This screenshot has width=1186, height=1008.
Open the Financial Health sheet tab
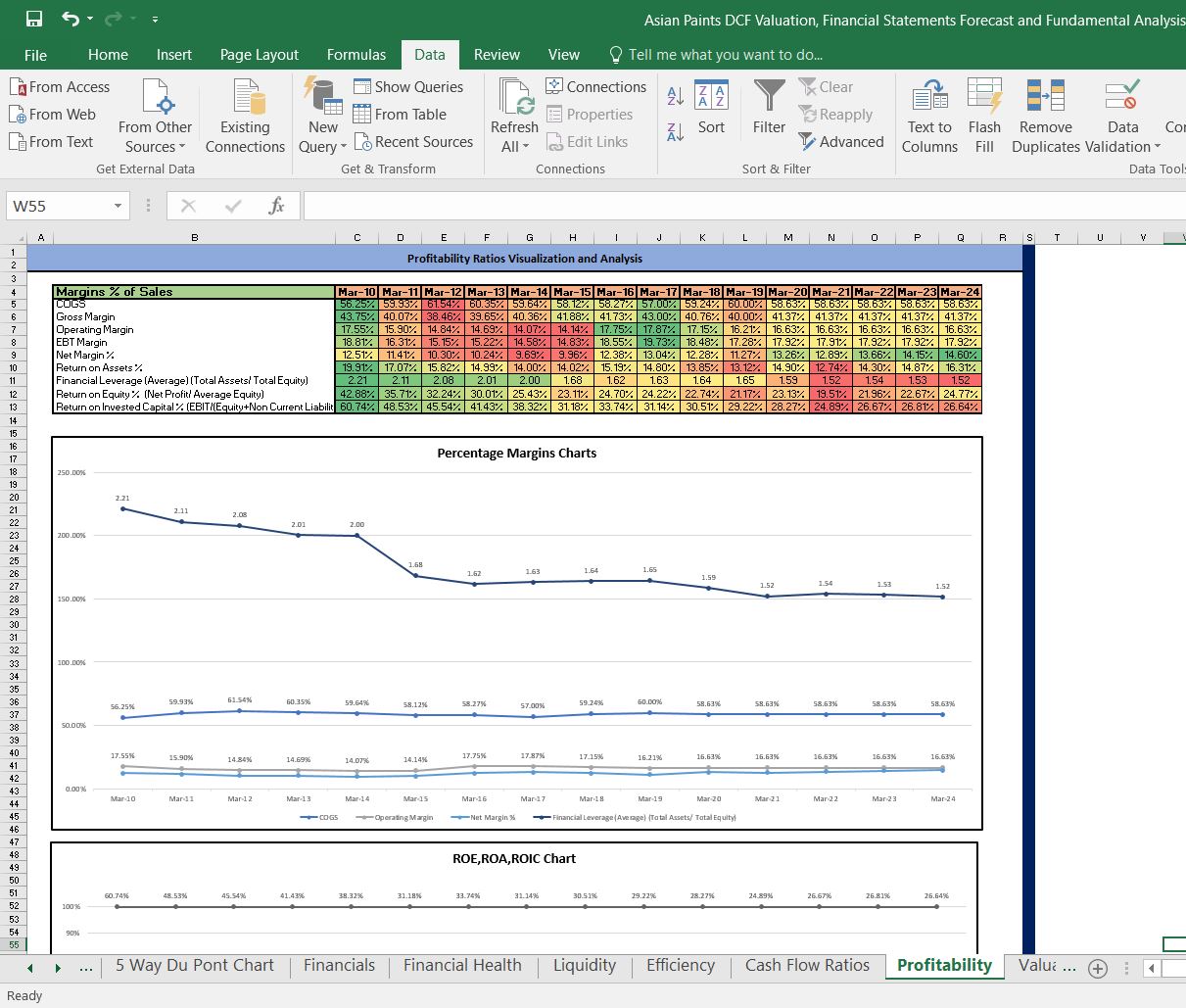pyautogui.click(x=462, y=966)
